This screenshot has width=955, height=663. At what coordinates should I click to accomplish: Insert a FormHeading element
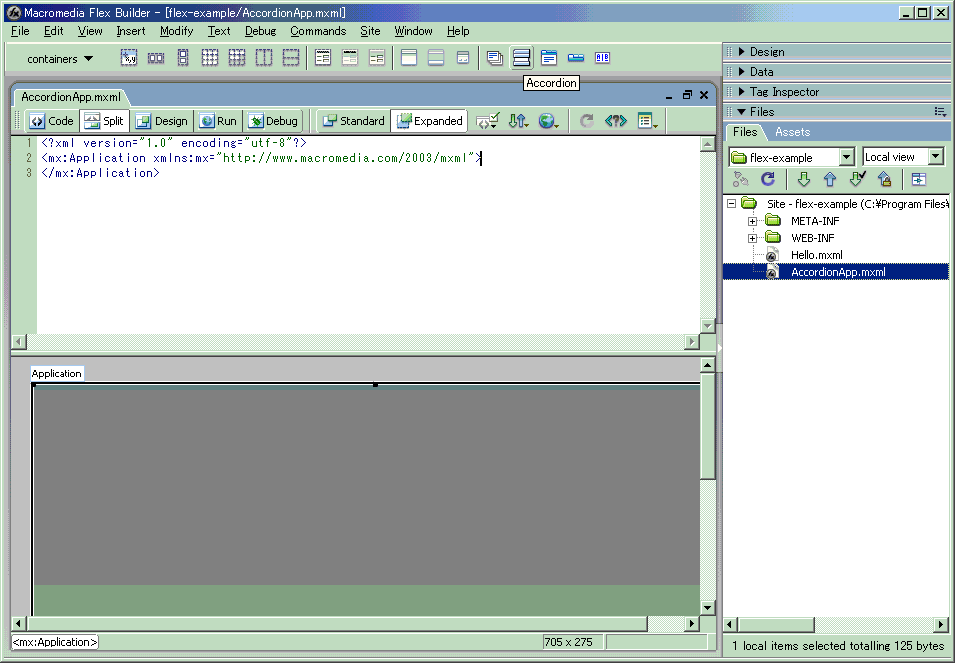tap(350, 58)
